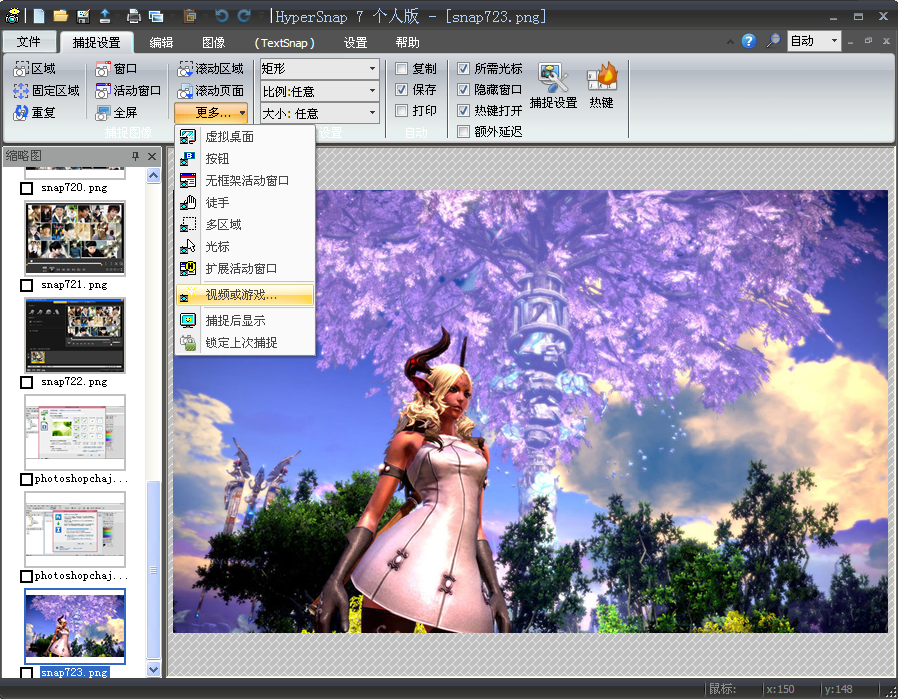Enable the 复制 copy checkbox
The height and width of the screenshot is (699, 898).
click(x=402, y=69)
